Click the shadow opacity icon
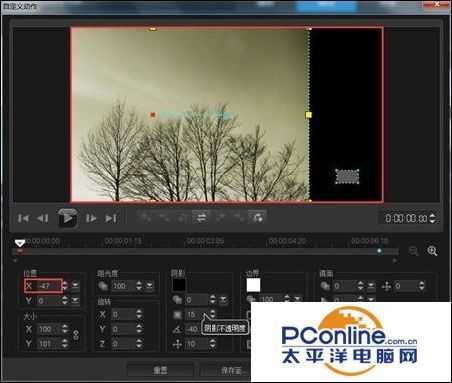Image resolution: width=452 pixels, height=383 pixels. pyautogui.click(x=177, y=300)
